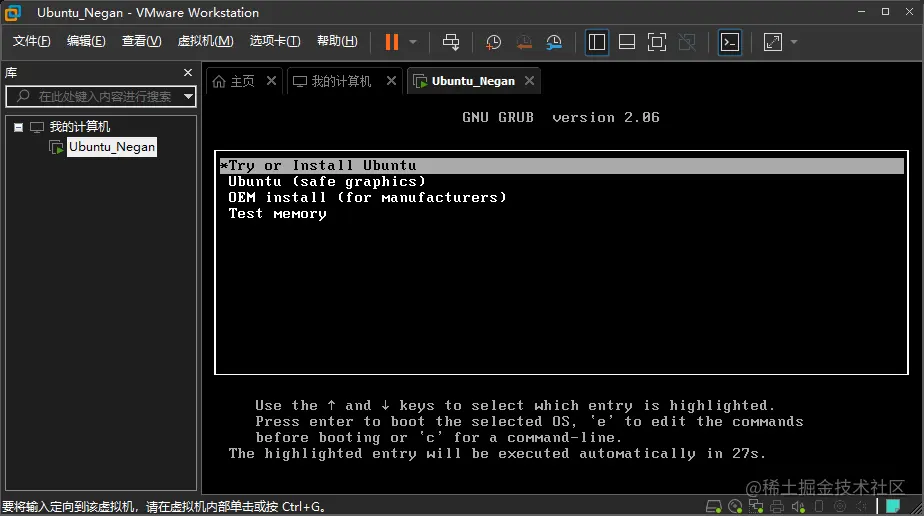
Task: Expand the library search dropdown arrow
Action: (188, 97)
